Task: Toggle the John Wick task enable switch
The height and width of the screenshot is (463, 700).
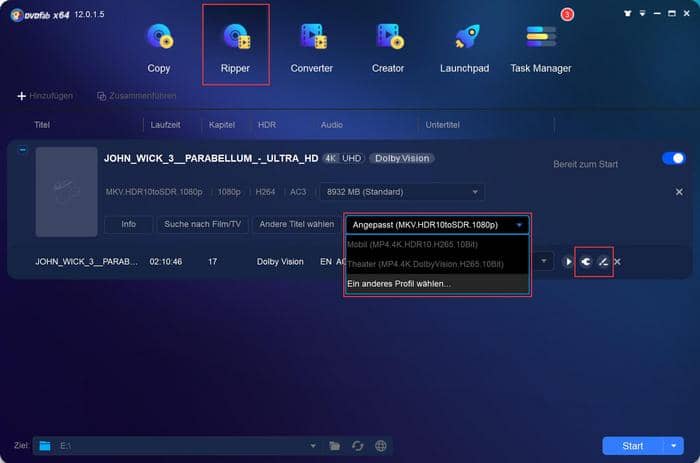Action: (x=674, y=158)
